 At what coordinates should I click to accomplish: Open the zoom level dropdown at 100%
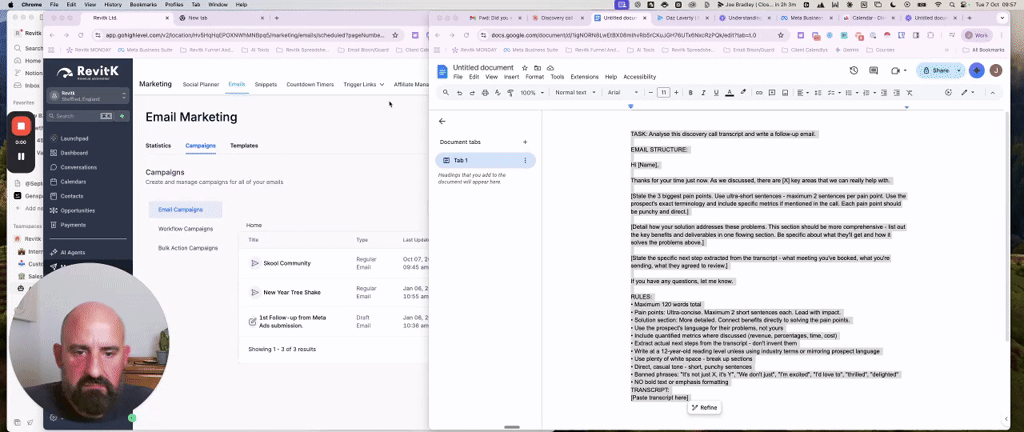coord(532,93)
